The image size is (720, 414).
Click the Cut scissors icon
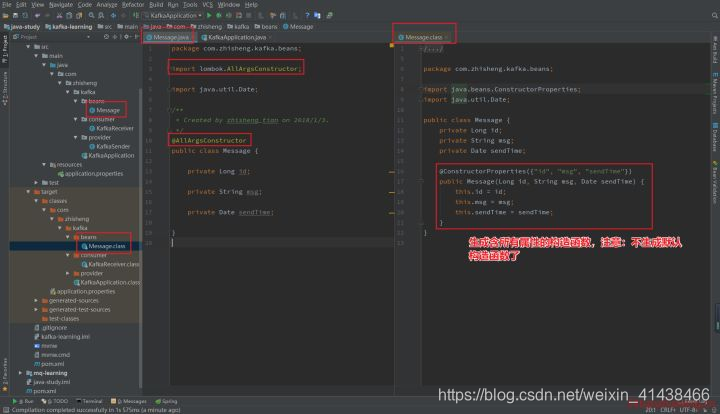[x=59, y=16]
